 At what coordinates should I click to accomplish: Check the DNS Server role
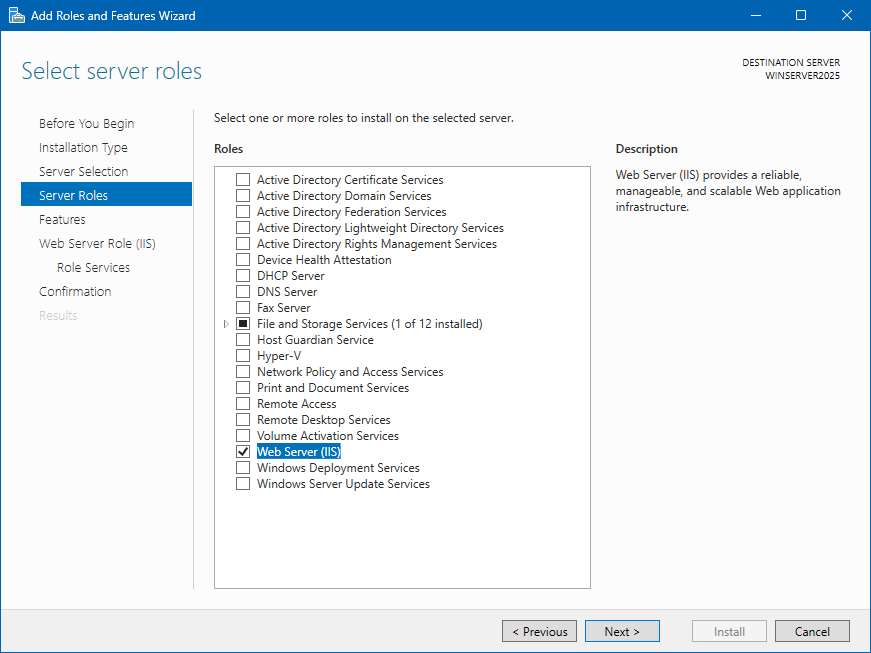point(243,292)
